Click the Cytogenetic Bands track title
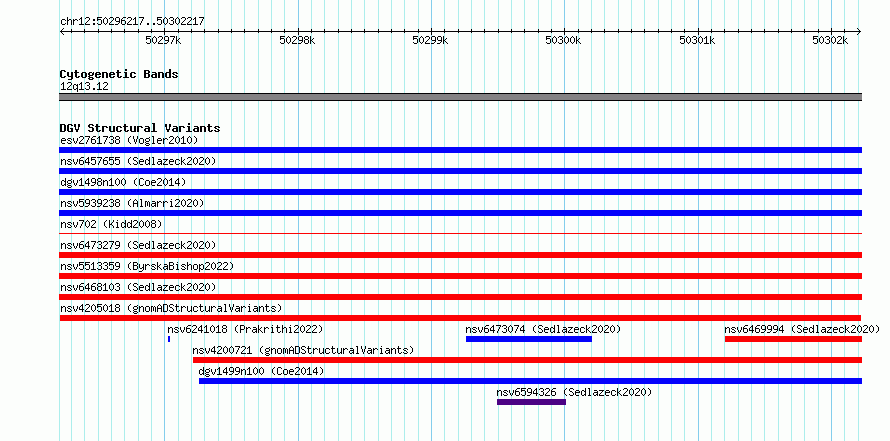890x441 pixels. click(119, 74)
